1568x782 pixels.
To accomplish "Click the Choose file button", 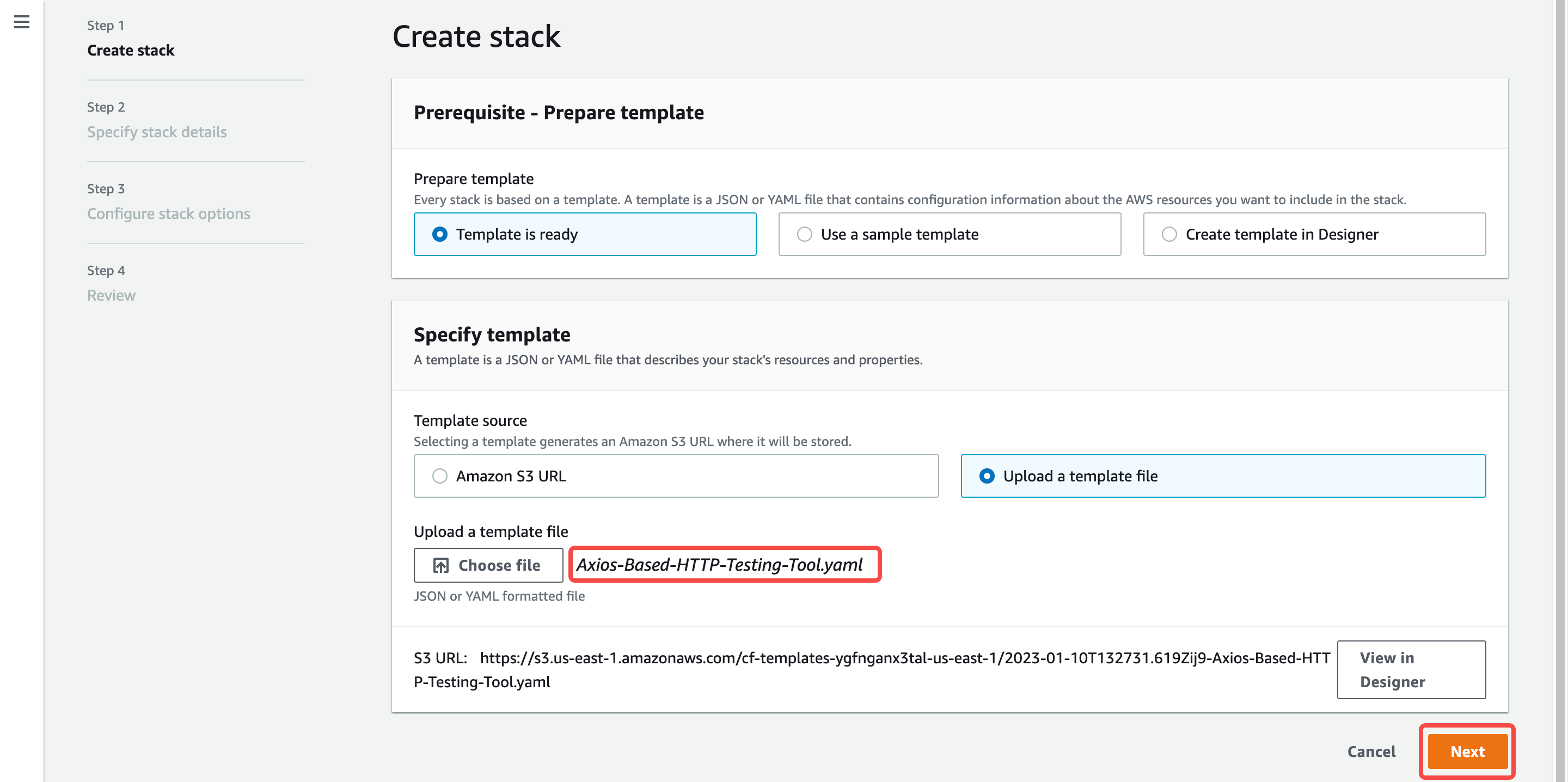I will [x=488, y=565].
